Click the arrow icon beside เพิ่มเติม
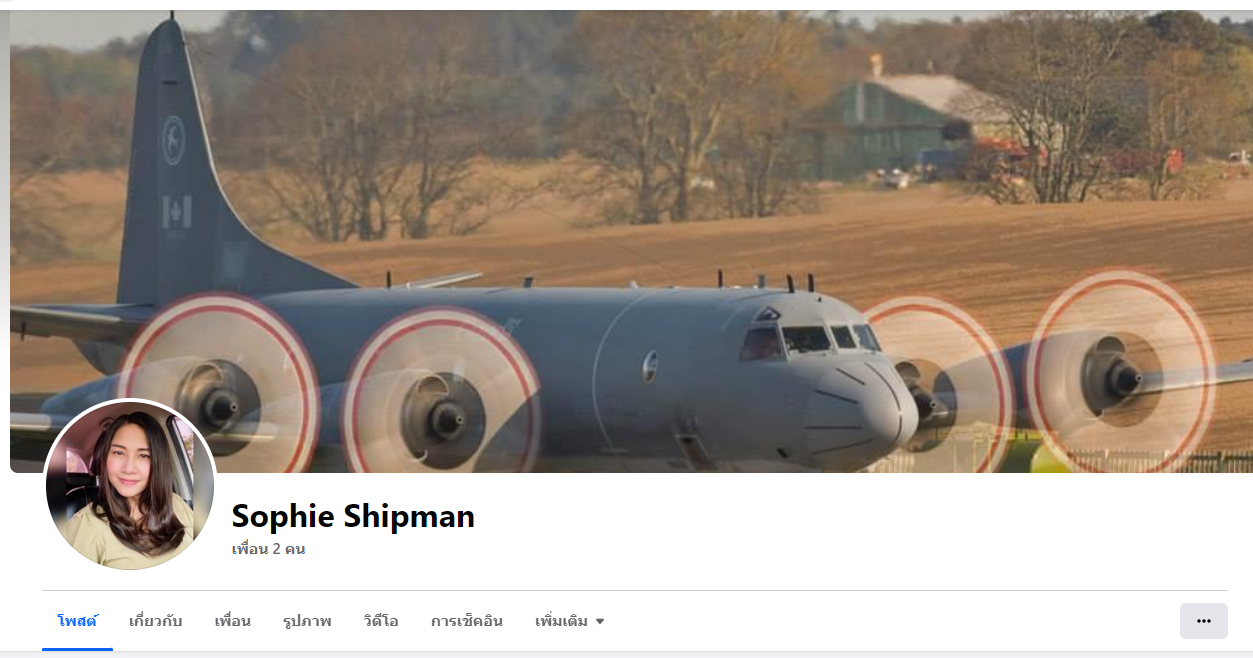This screenshot has height=658, width=1253. (600, 622)
